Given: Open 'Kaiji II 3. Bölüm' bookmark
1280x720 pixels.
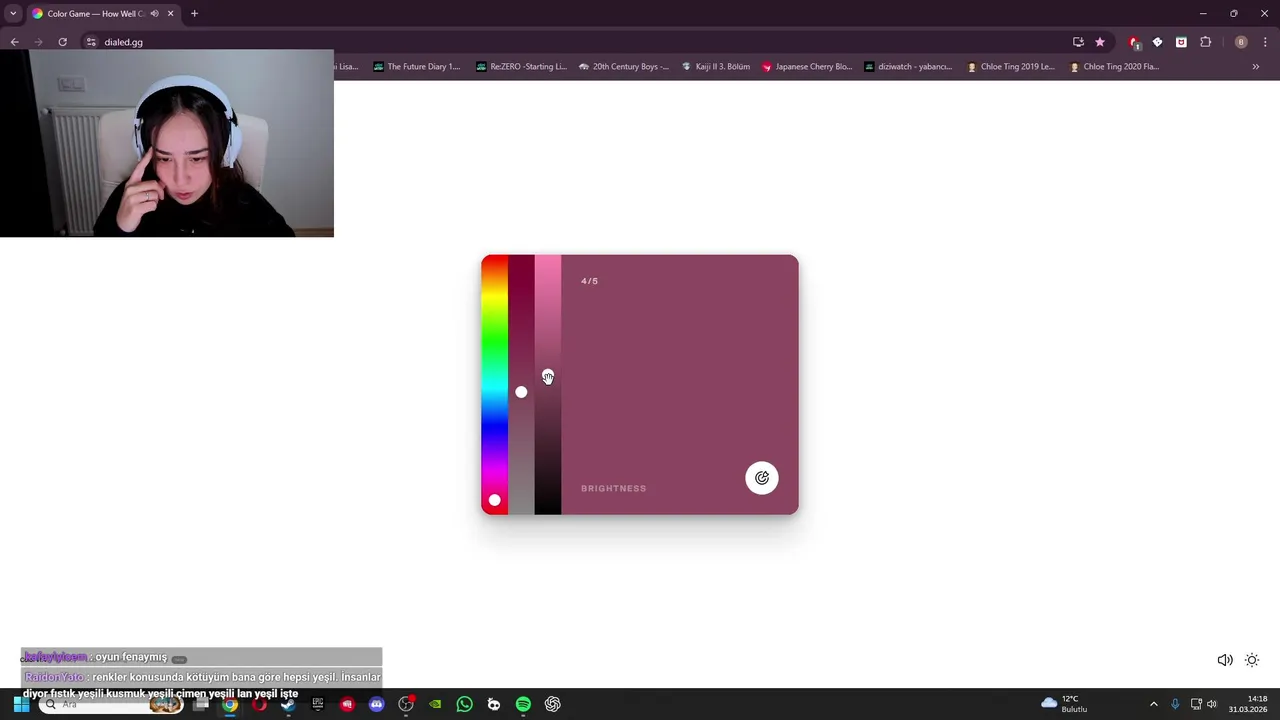Looking at the screenshot, I should (x=715, y=67).
